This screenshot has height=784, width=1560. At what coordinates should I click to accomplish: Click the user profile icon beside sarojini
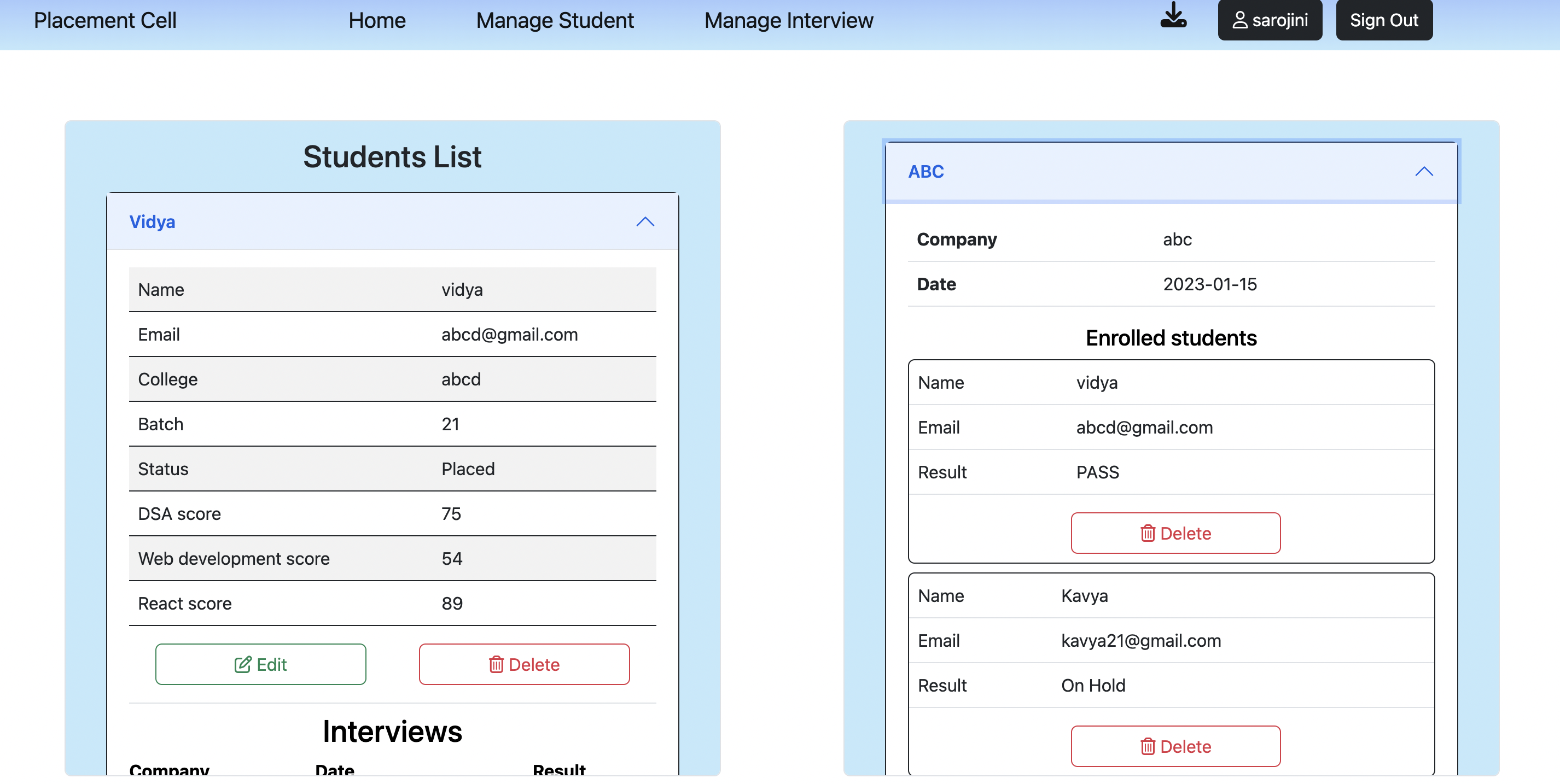(x=1239, y=19)
